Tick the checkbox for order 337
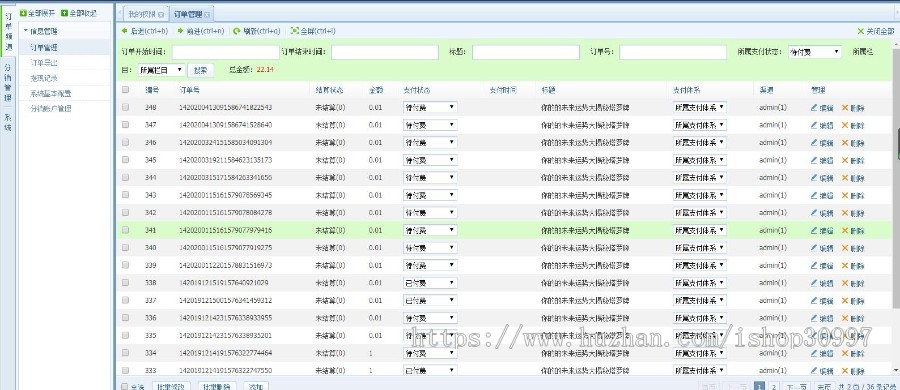 (125, 300)
